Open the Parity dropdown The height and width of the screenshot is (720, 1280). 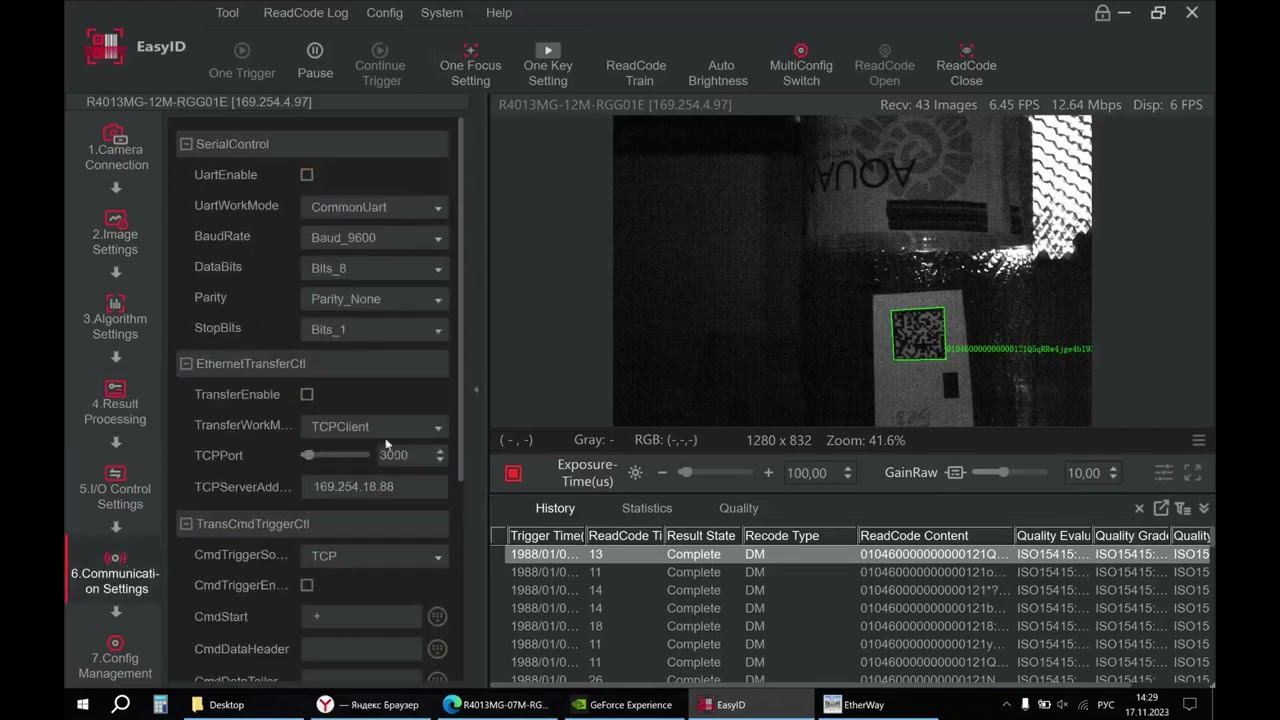(374, 299)
